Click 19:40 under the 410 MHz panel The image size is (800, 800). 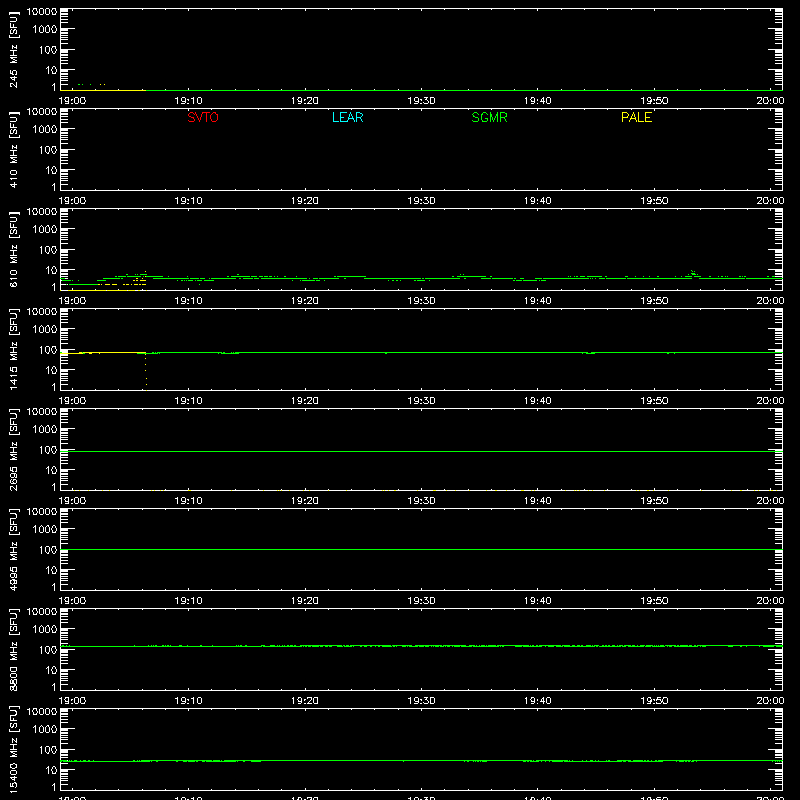pos(538,201)
